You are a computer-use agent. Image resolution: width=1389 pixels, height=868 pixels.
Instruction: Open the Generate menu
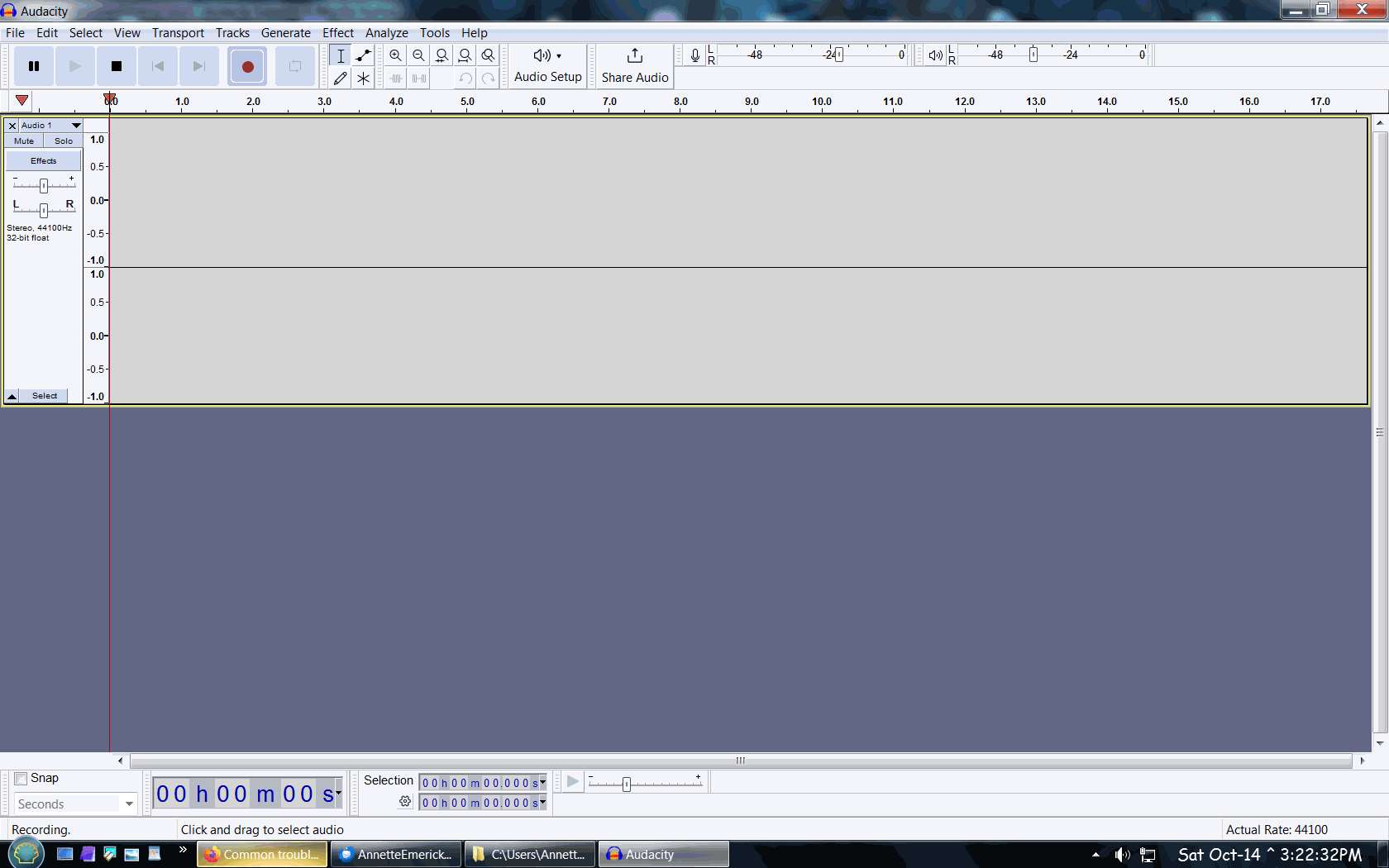click(x=285, y=33)
